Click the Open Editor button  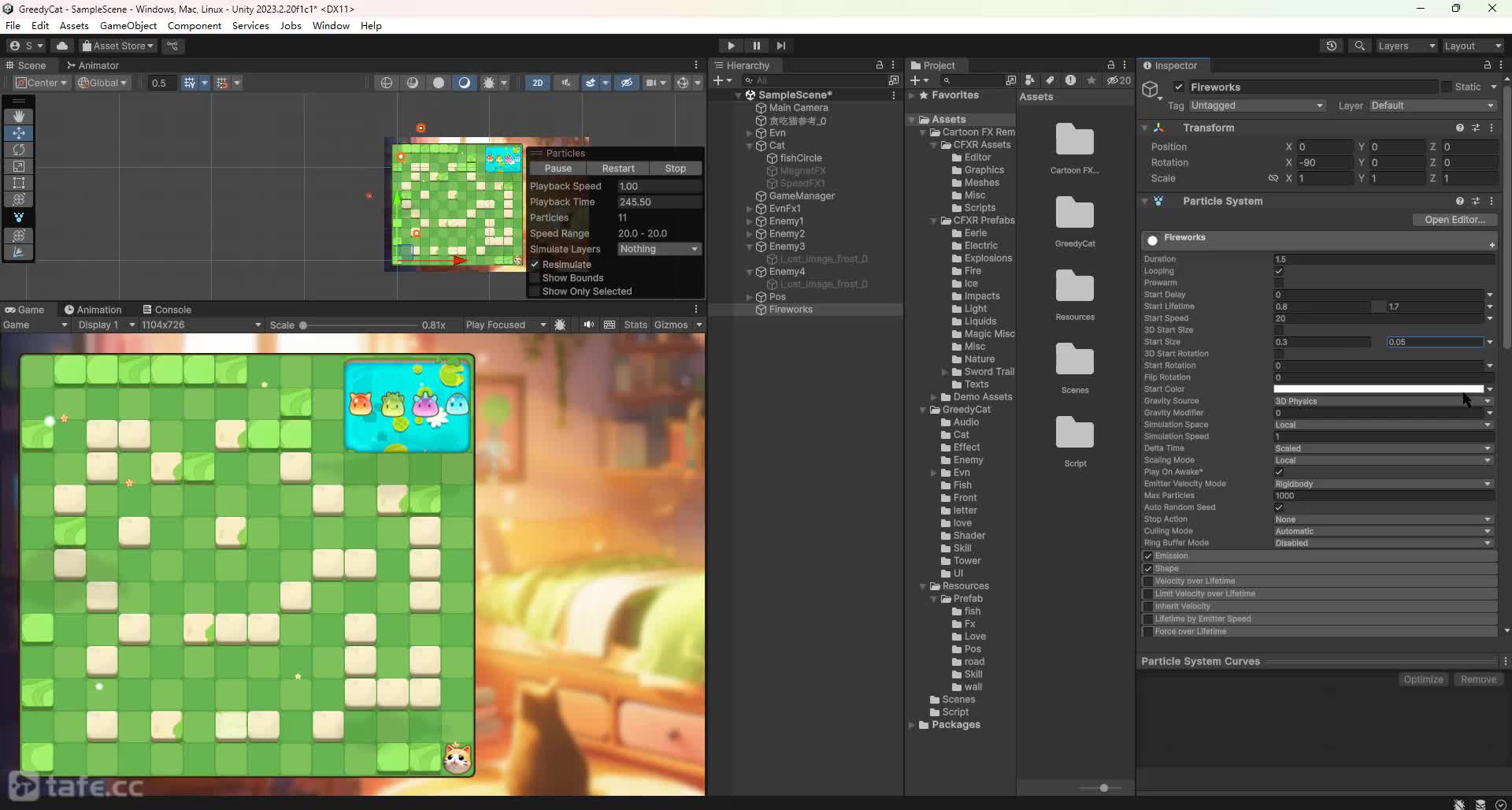(x=1455, y=220)
